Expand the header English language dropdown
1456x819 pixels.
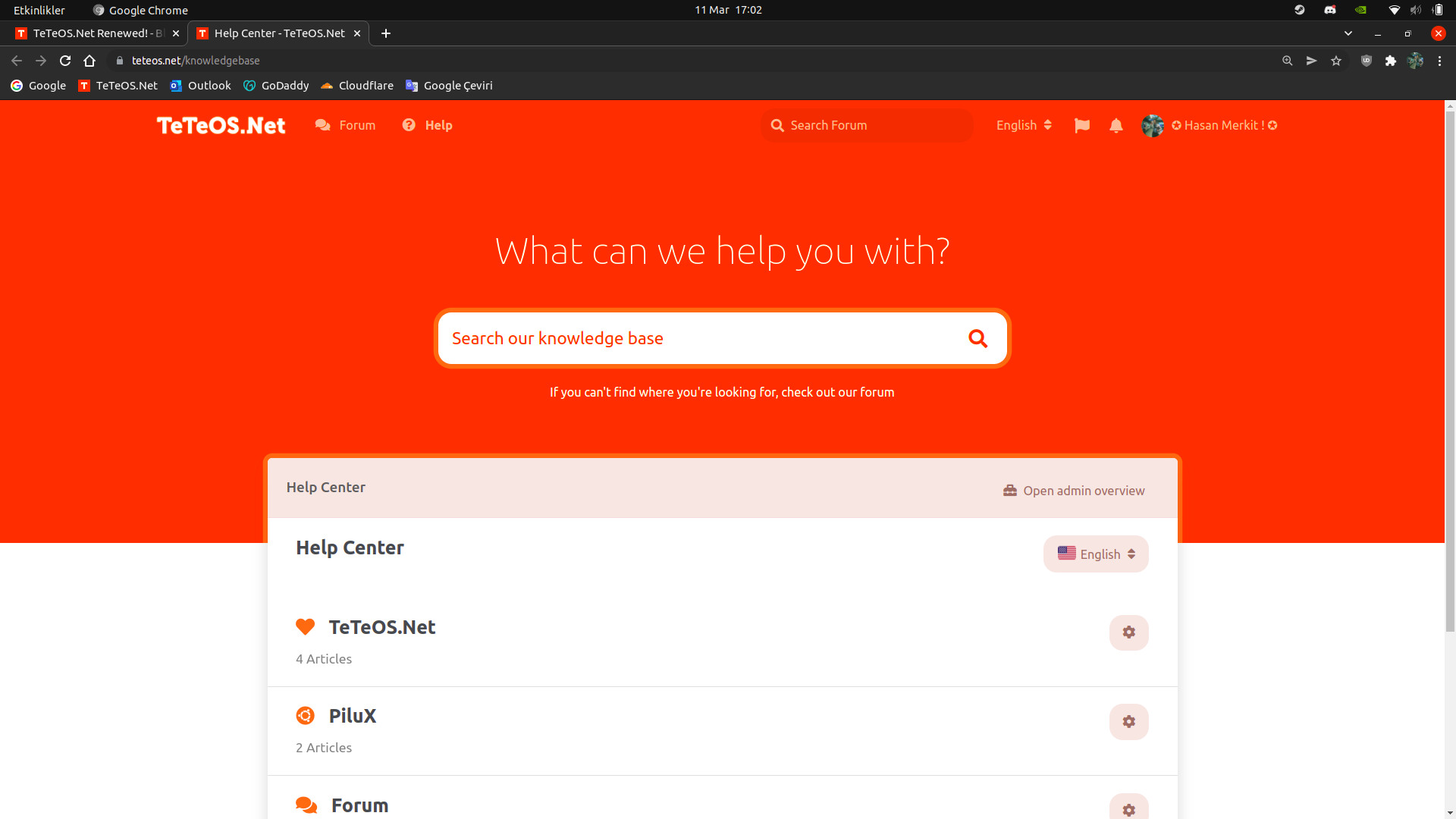[1024, 125]
